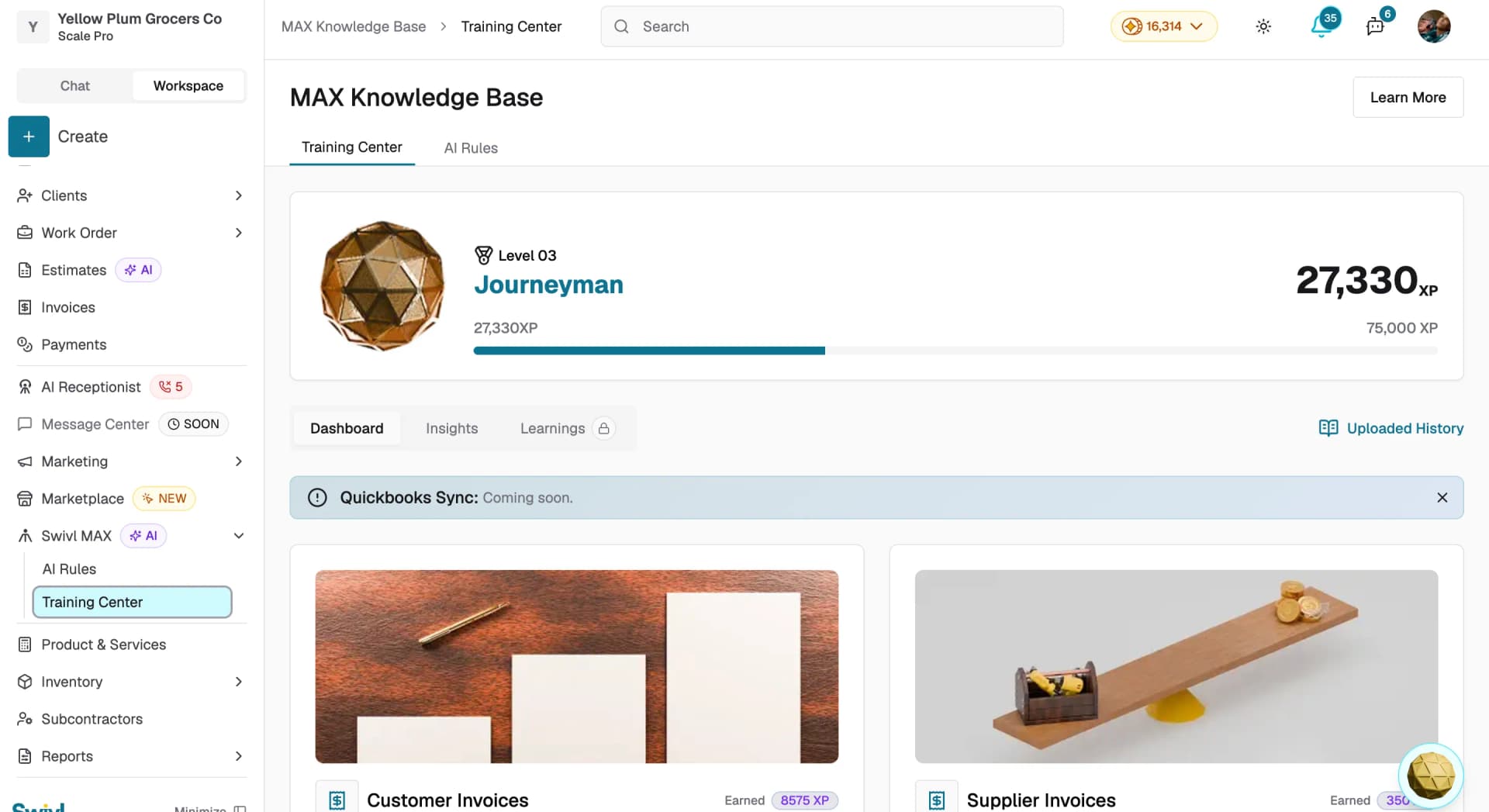Open the Customer Invoices card image
Image resolution: width=1489 pixels, height=812 pixels.
(576, 667)
